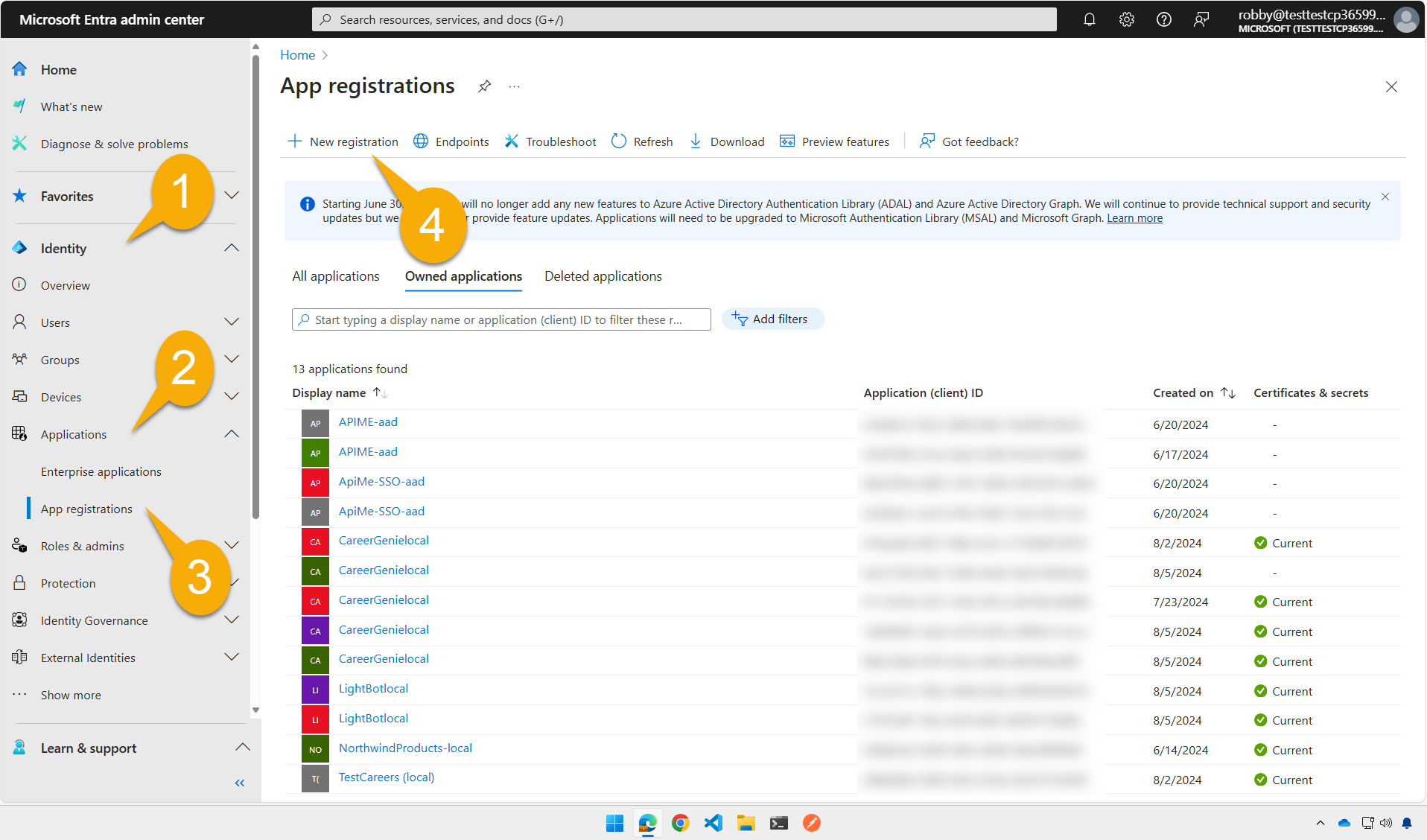Open Google Chrome from the taskbar
The width and height of the screenshot is (1427, 840).
pyautogui.click(x=680, y=823)
